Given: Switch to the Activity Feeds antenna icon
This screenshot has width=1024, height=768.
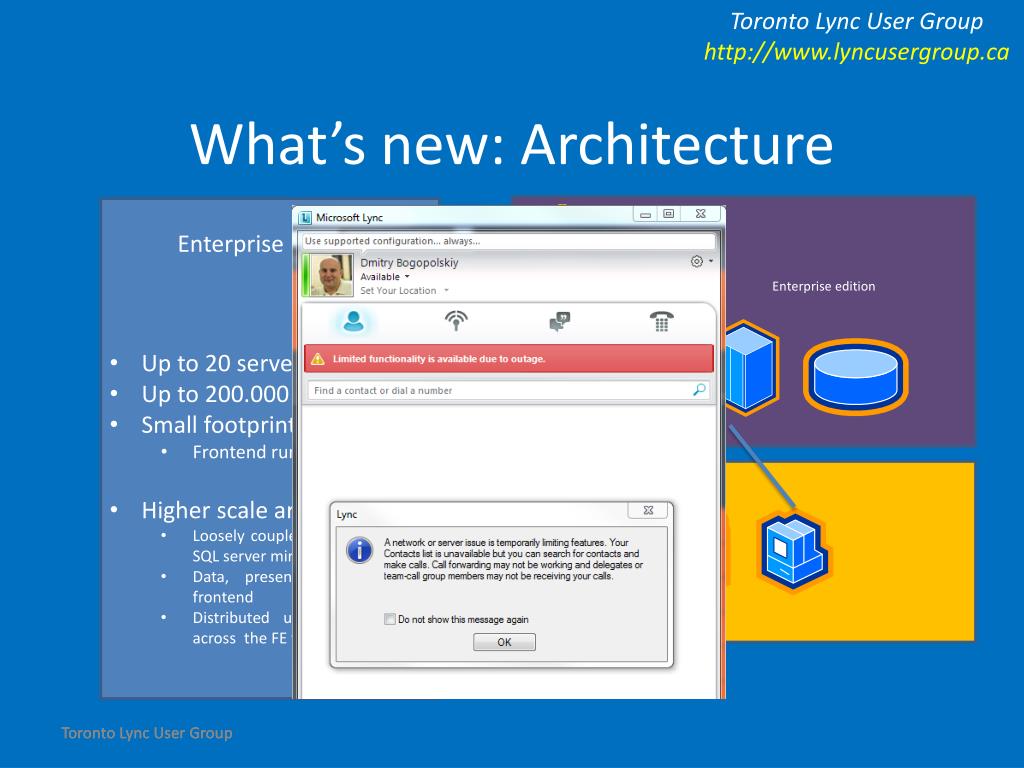Looking at the screenshot, I should (456, 321).
